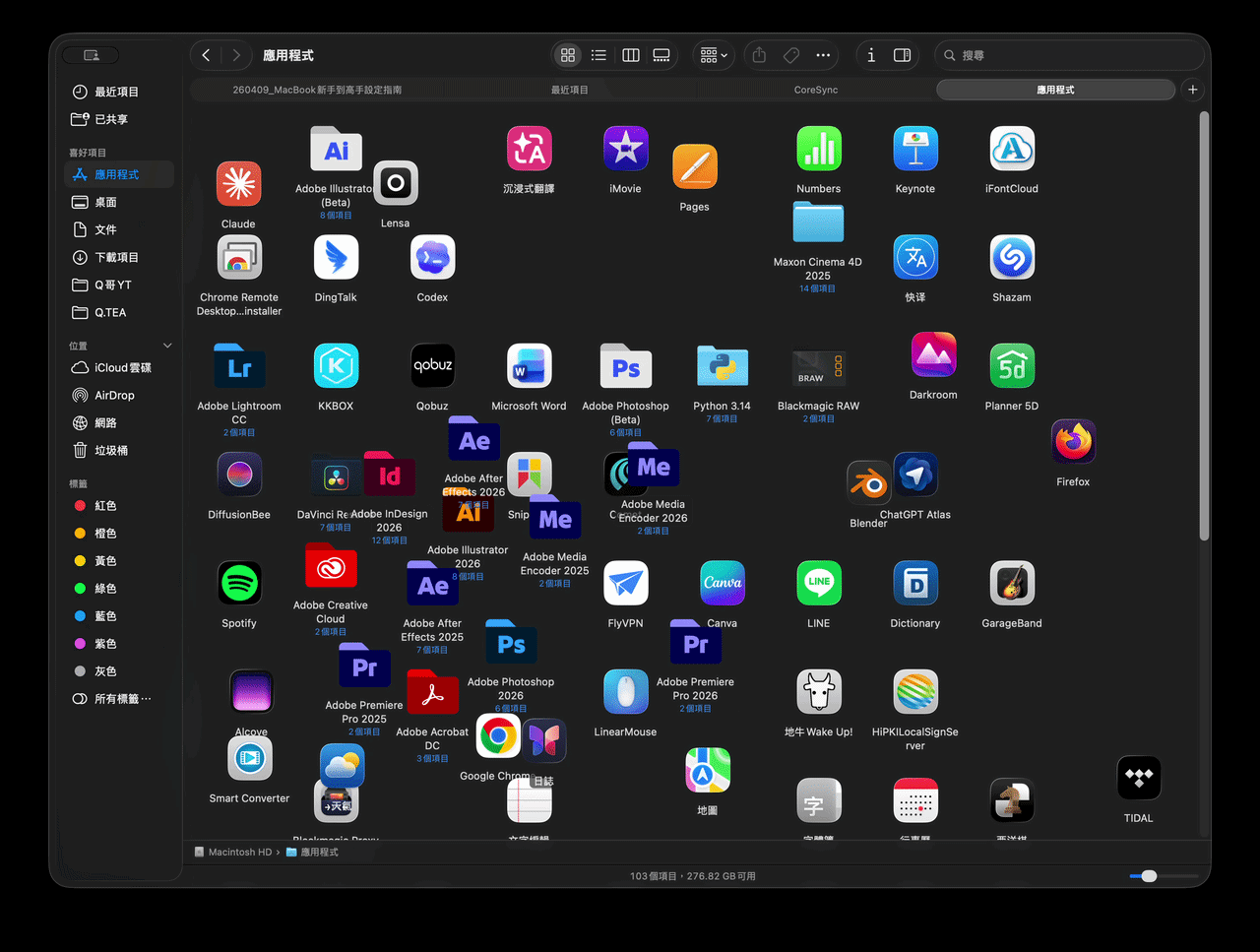Go forward with the toolbar arrow
This screenshot has width=1260, height=952.
[x=236, y=55]
